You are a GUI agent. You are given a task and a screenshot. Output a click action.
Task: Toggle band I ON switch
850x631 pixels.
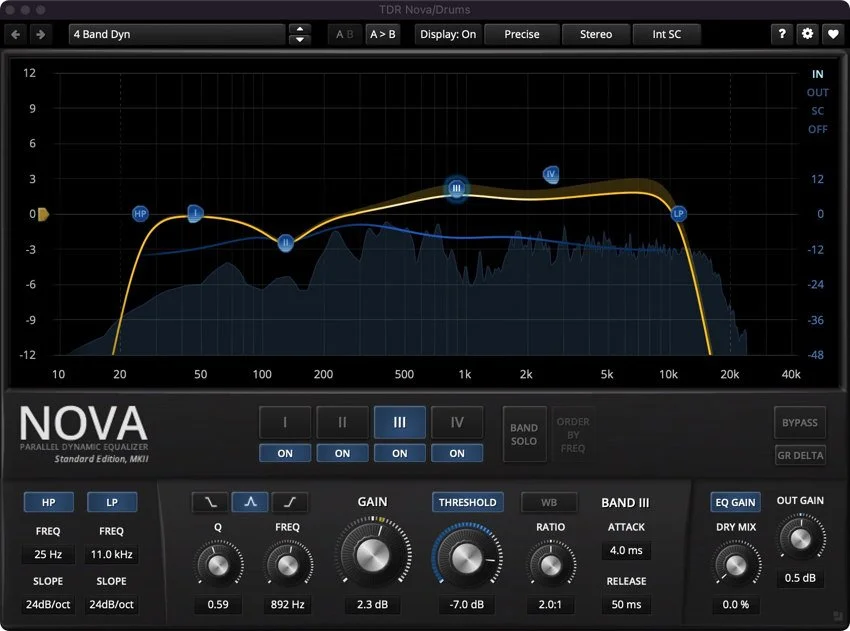[x=285, y=453]
